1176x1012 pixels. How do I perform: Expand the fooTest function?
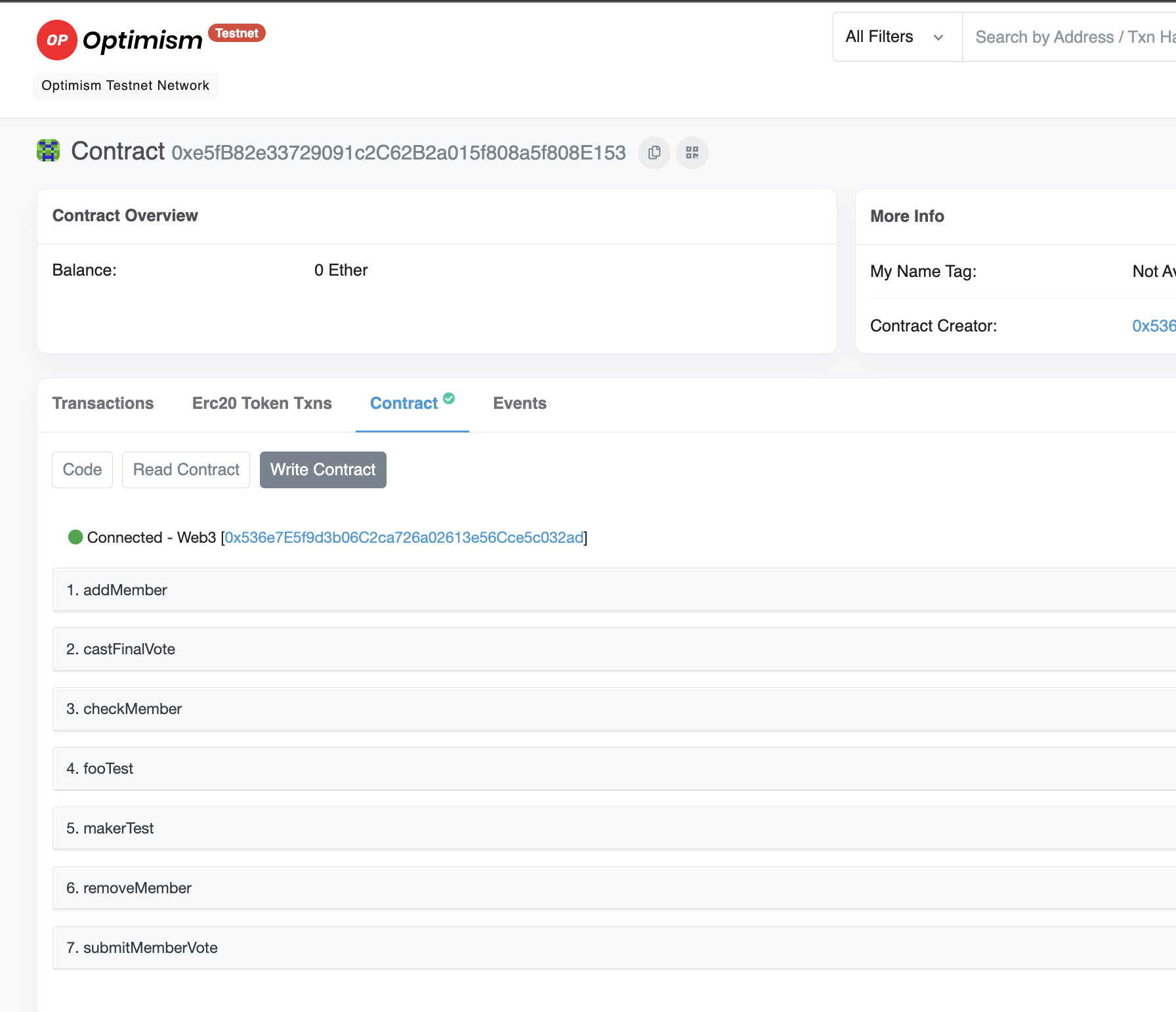coord(614,769)
